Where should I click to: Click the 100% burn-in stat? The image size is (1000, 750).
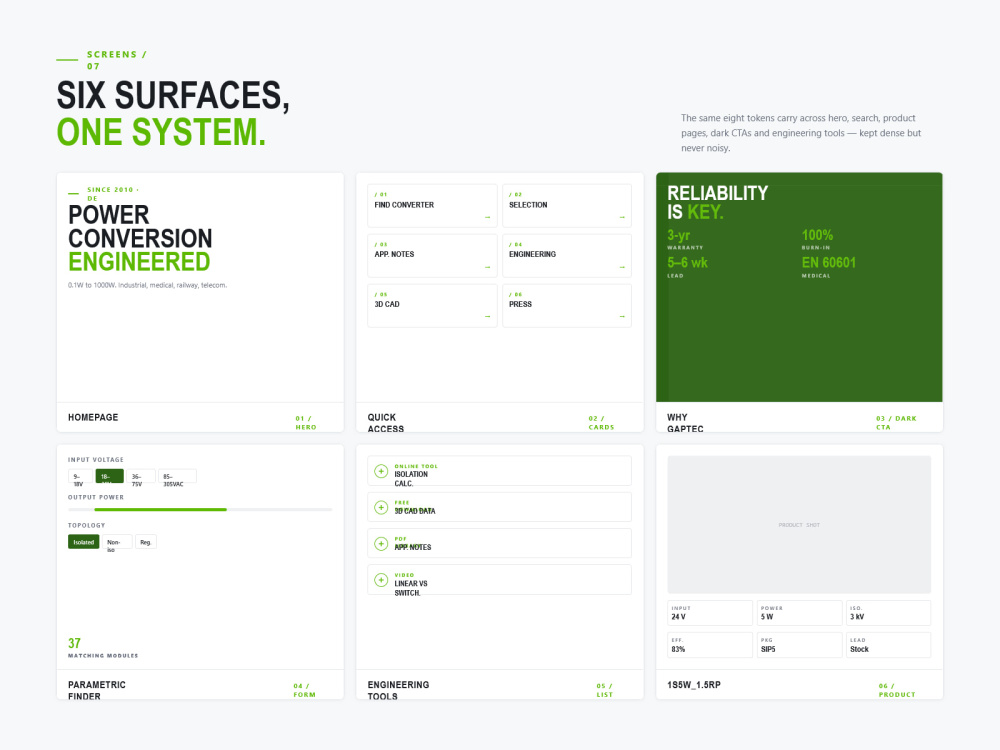click(x=817, y=239)
